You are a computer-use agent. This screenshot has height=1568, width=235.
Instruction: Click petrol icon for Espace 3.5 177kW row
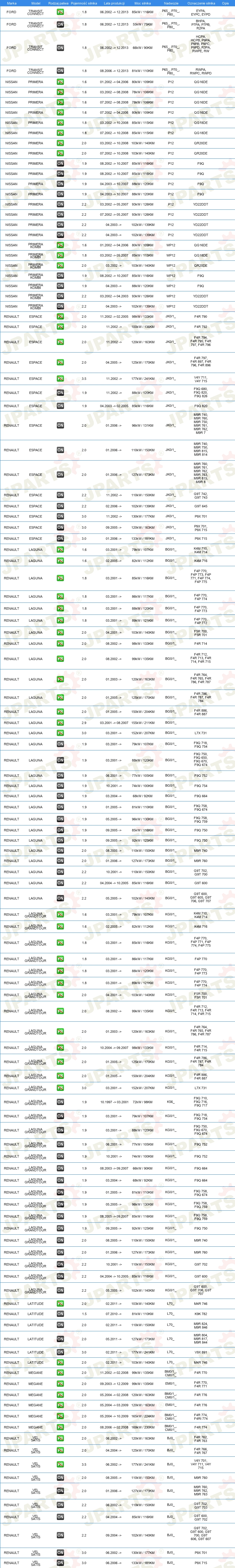click(x=60, y=379)
